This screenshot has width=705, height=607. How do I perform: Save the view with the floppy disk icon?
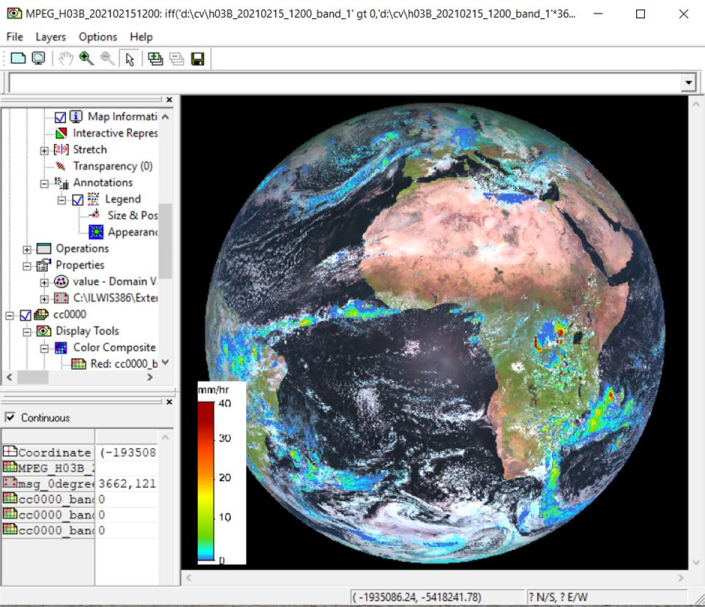tap(197, 59)
